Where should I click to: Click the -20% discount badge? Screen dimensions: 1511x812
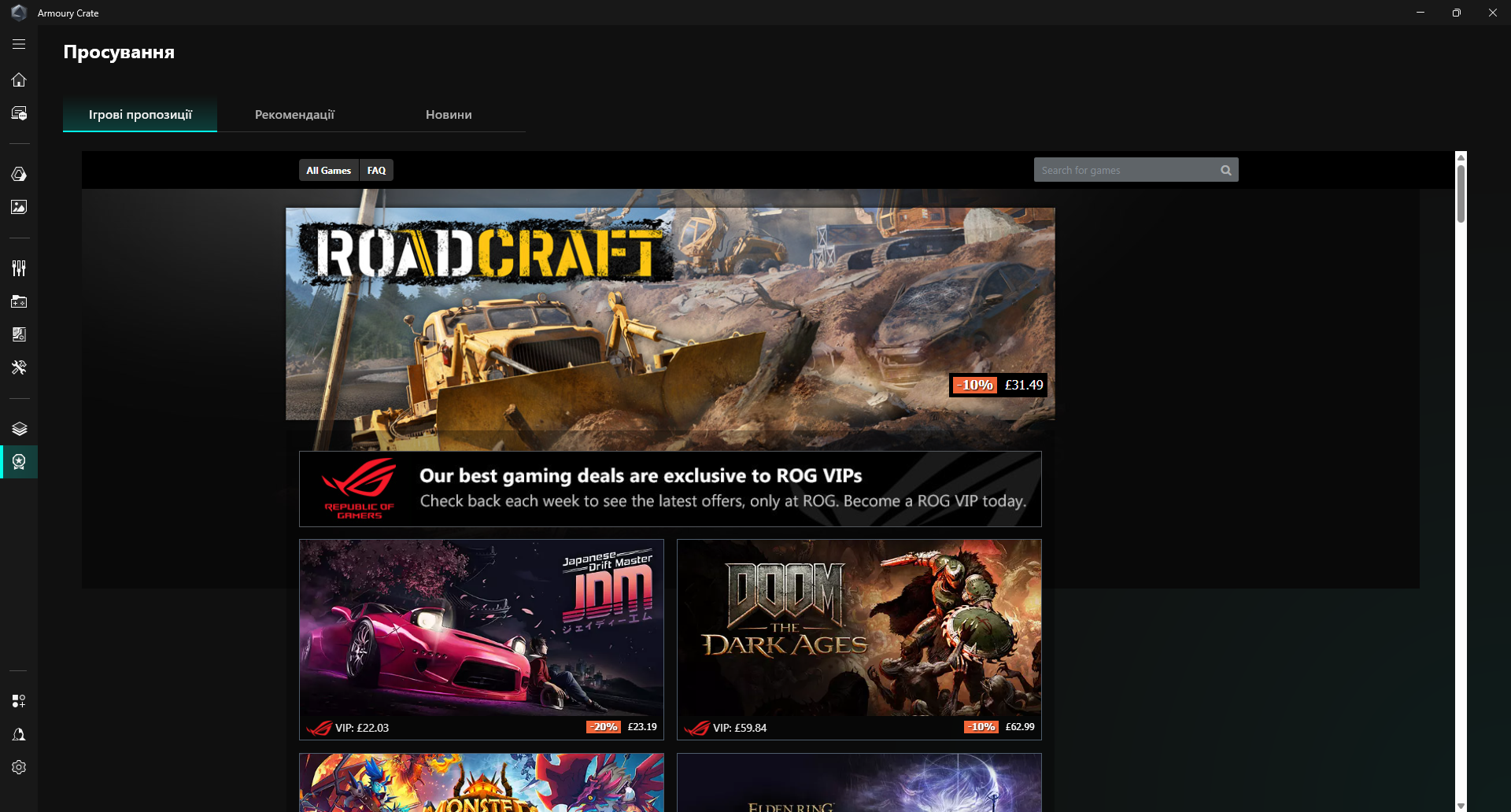604,727
